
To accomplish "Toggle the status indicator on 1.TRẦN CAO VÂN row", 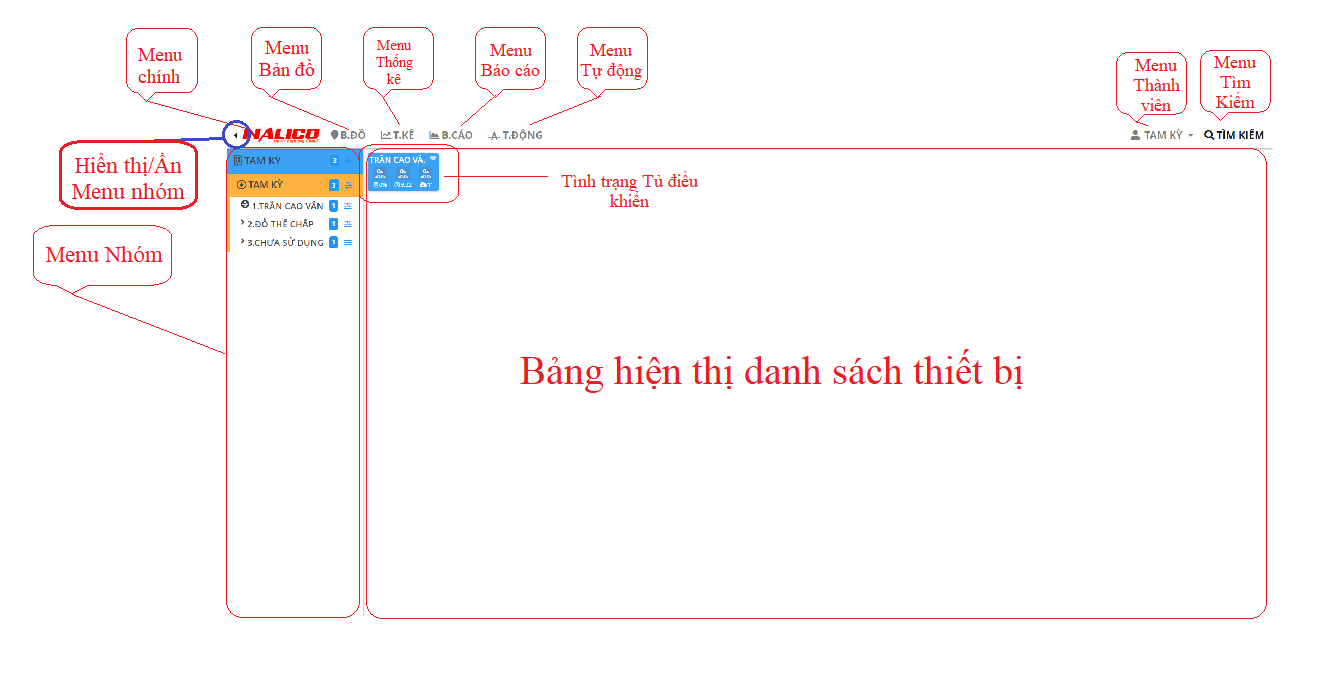I will (243, 205).
